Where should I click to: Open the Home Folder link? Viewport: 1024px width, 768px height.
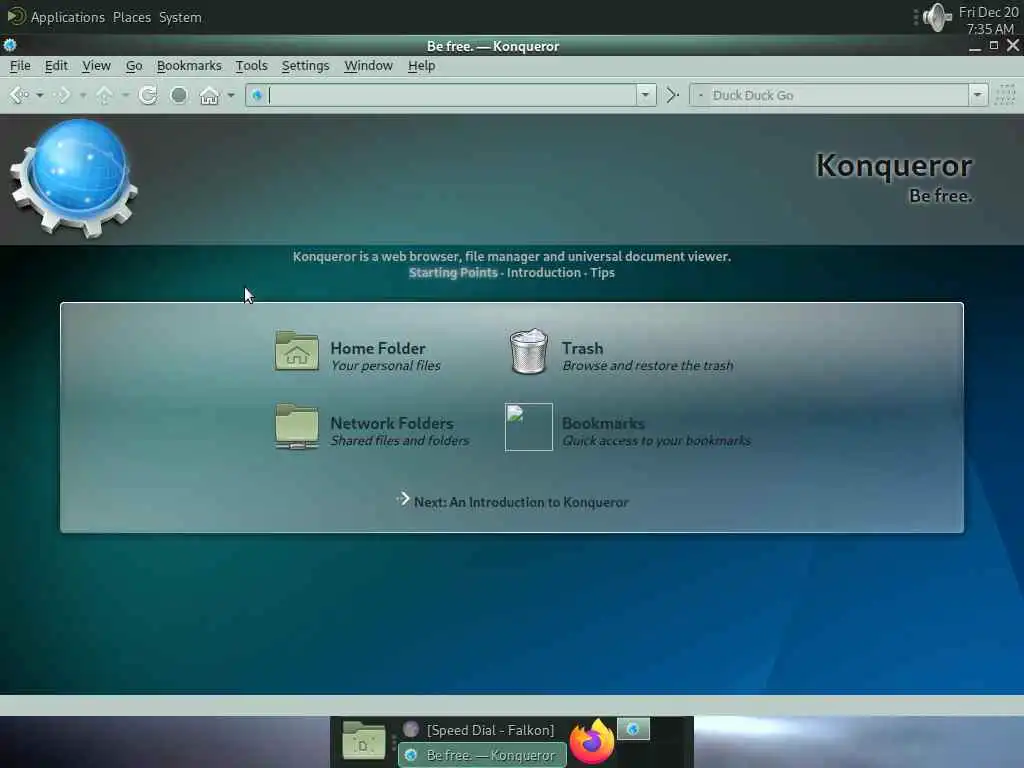click(x=377, y=348)
